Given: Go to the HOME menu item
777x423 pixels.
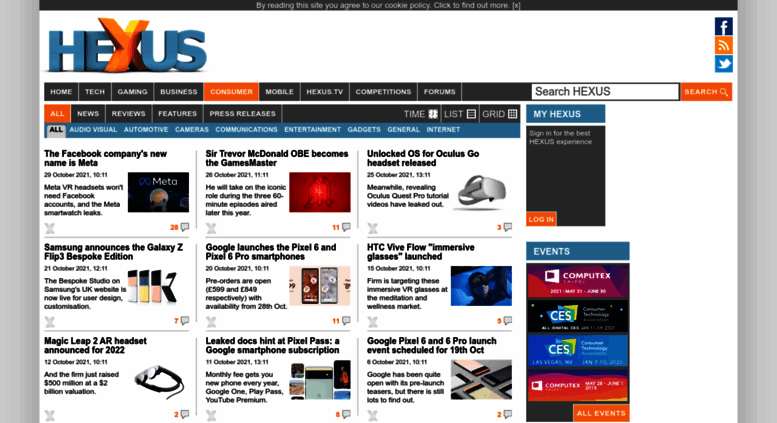Looking at the screenshot, I should (x=61, y=92).
